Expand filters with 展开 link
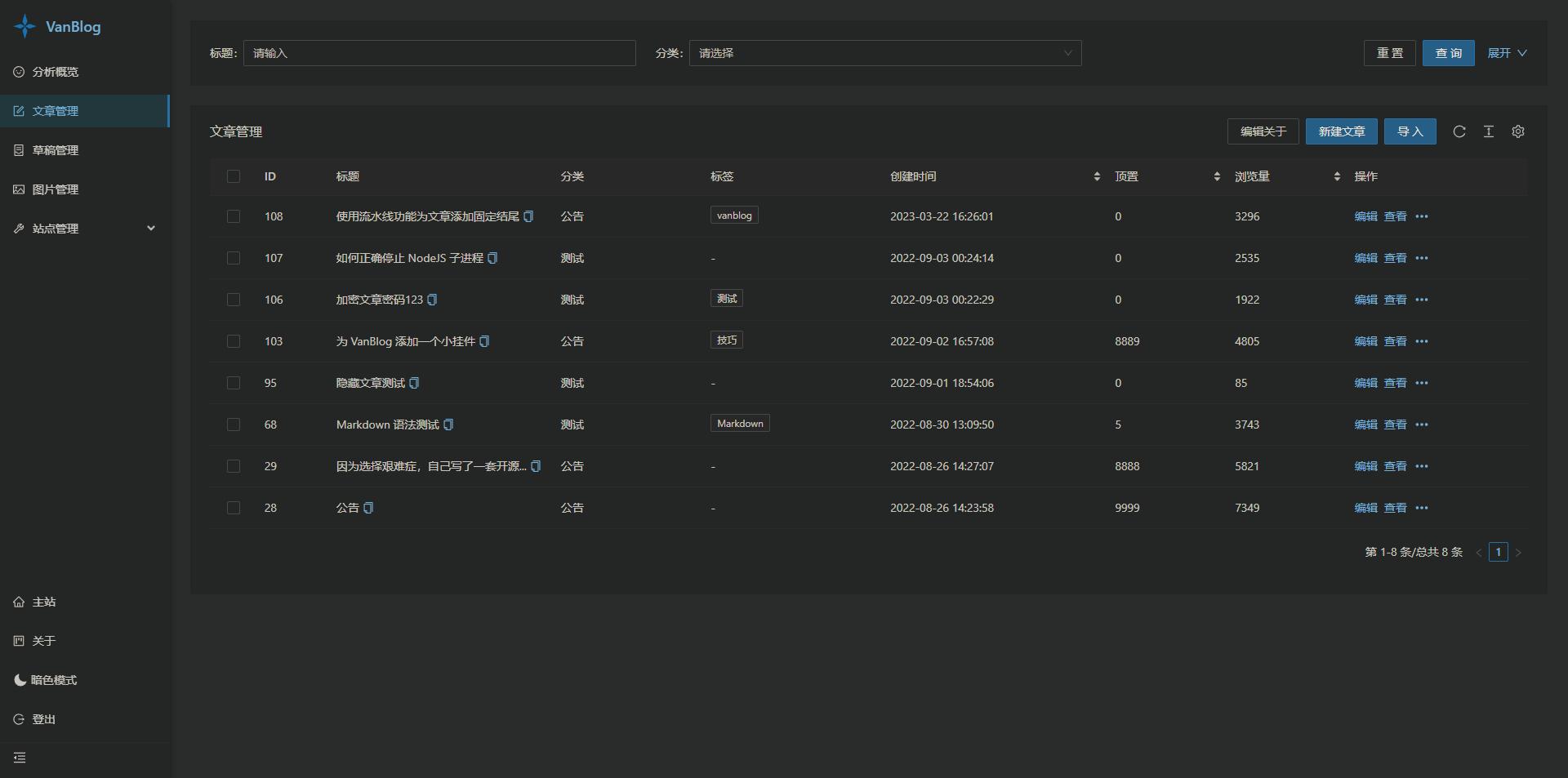Viewport: 1568px width, 778px height. click(x=1507, y=53)
